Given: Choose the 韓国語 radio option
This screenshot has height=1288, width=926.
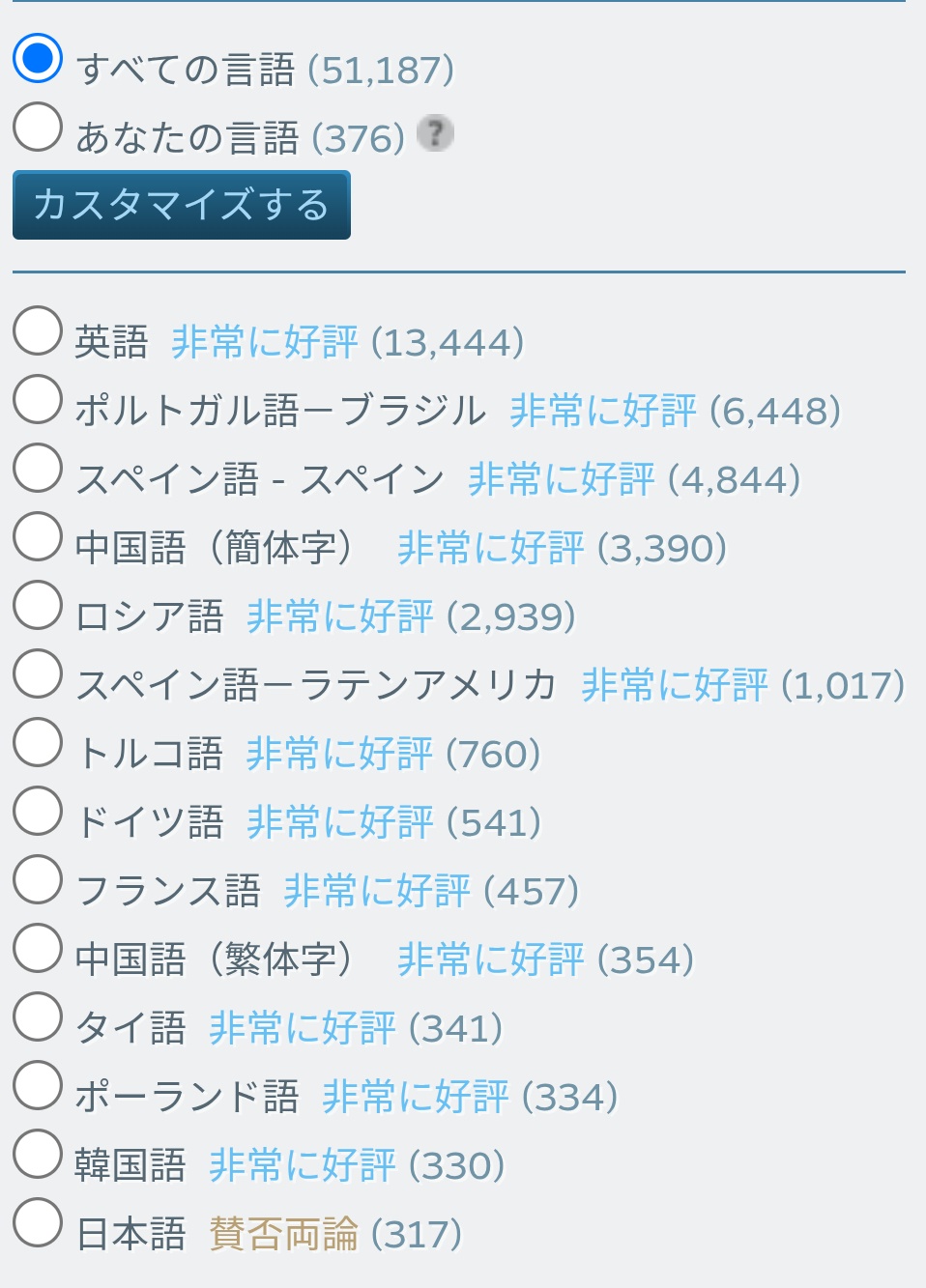Looking at the screenshot, I should point(38,1154).
